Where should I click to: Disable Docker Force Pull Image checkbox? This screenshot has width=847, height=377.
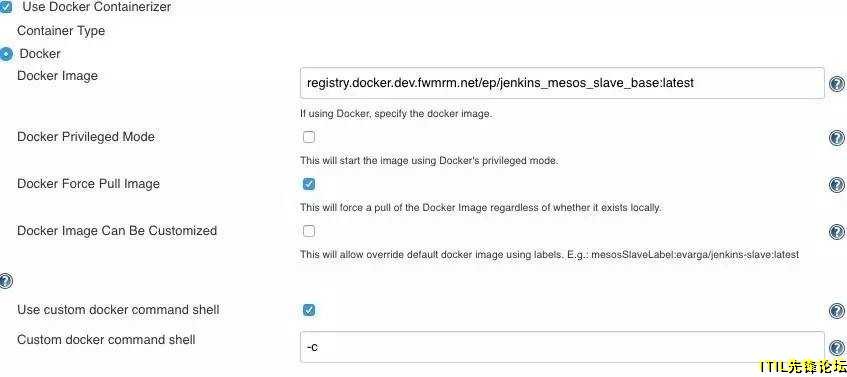coord(309,184)
